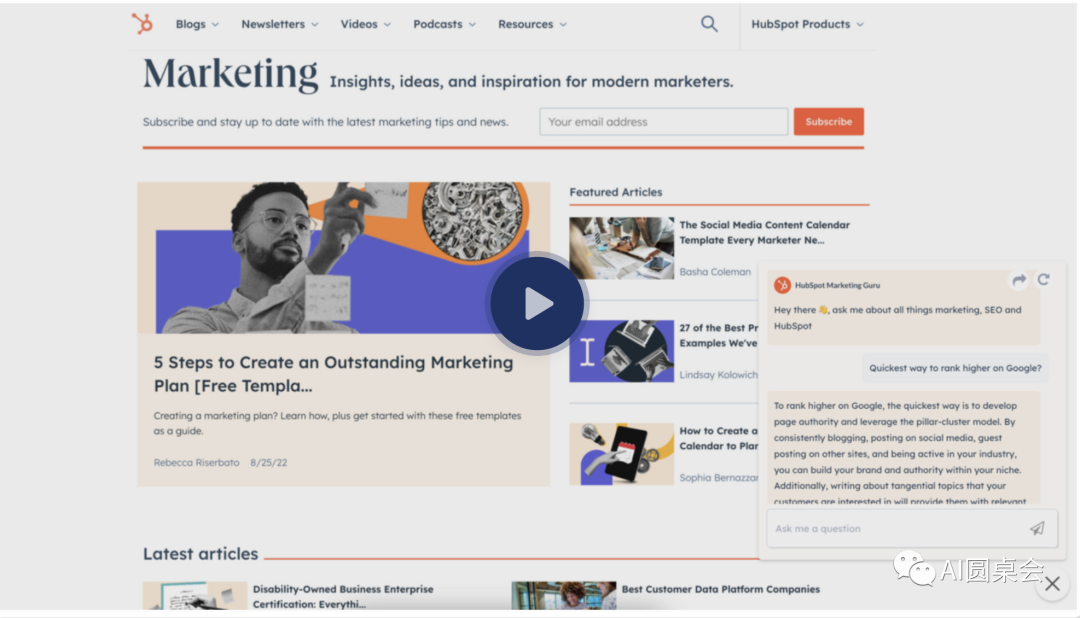Click the HubSpot sprocket logo
The image size is (1080, 618).
pyautogui.click(x=142, y=23)
